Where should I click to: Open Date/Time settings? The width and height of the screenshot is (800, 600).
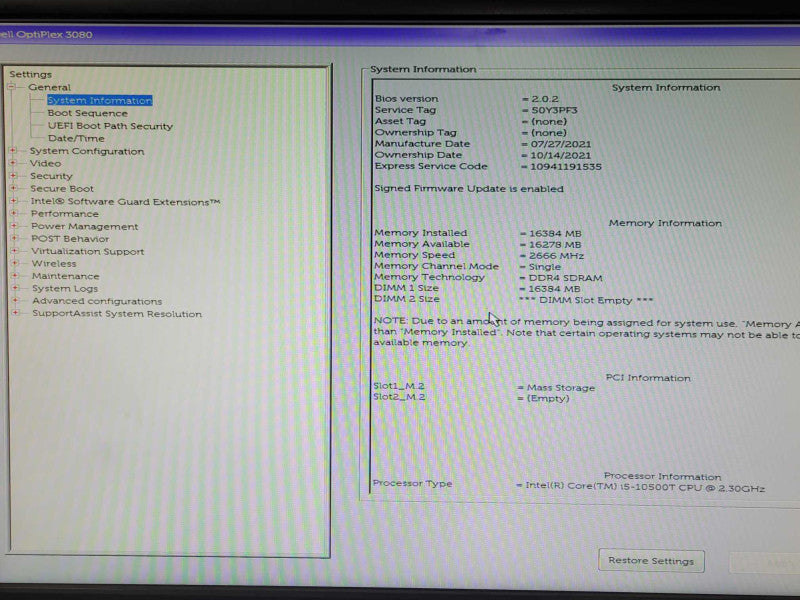(76, 138)
